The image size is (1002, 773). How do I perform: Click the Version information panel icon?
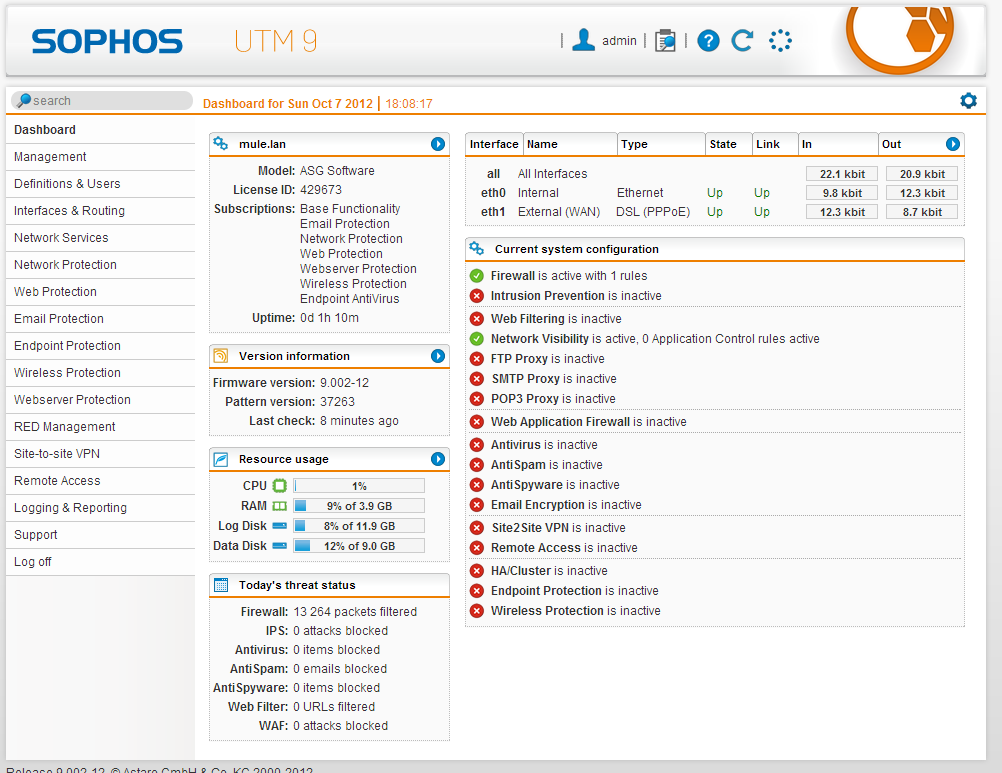(x=220, y=356)
